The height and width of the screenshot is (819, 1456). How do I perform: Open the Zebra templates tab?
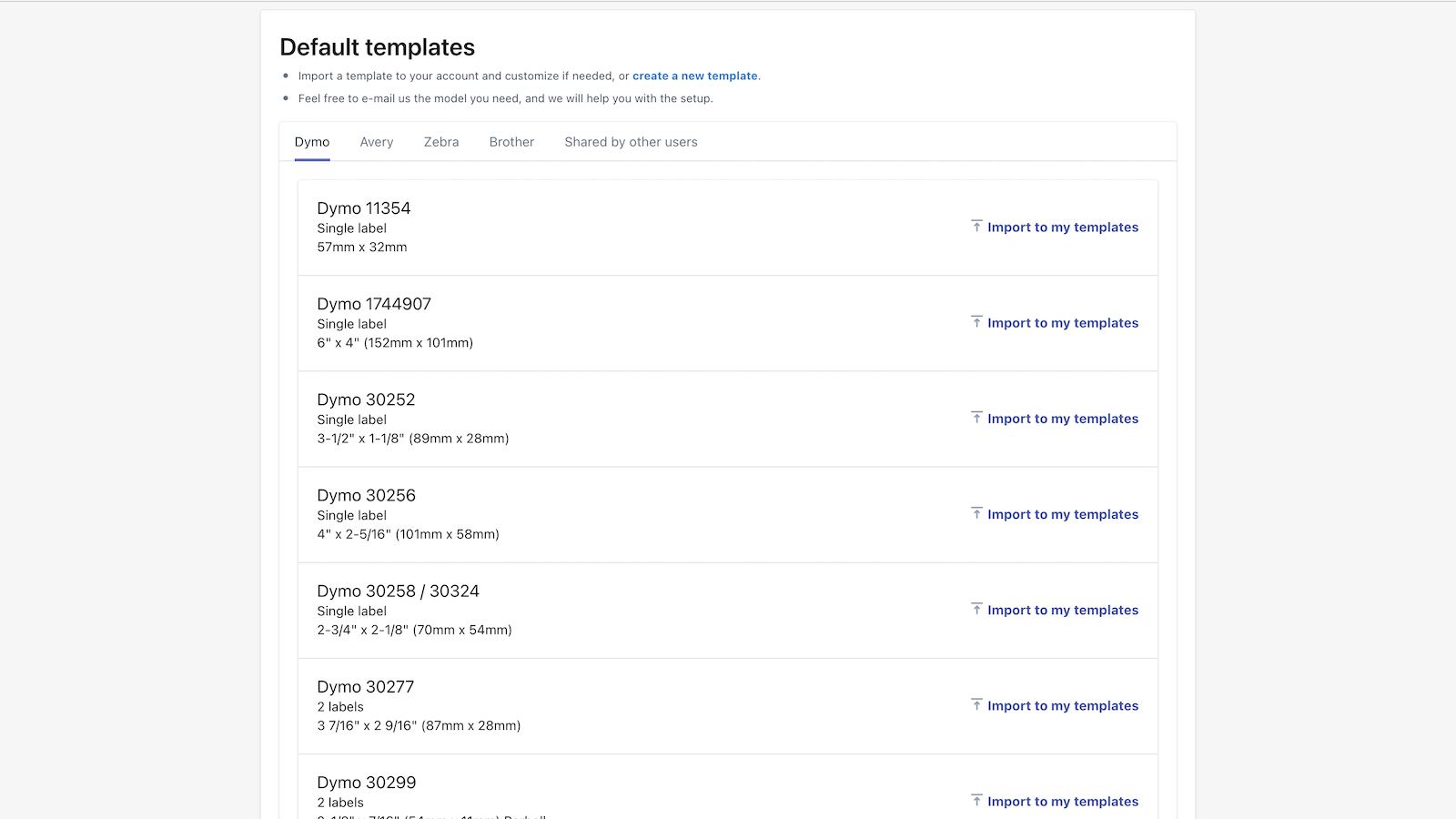click(x=441, y=142)
